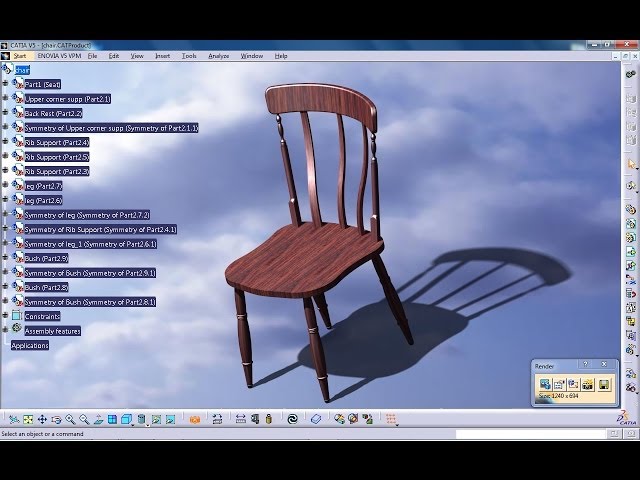
Task: Click the Hide/Show icon
Action: pyautogui.click(x=156, y=419)
